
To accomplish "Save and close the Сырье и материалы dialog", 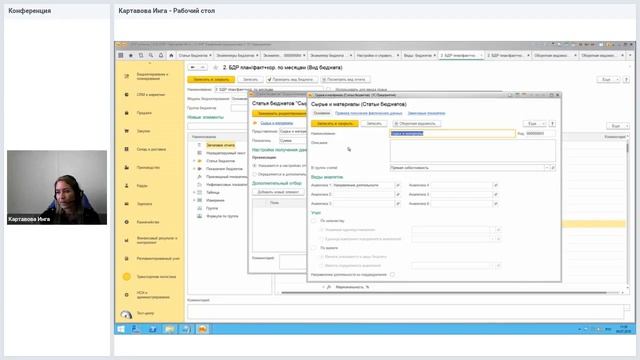I will (x=335, y=124).
